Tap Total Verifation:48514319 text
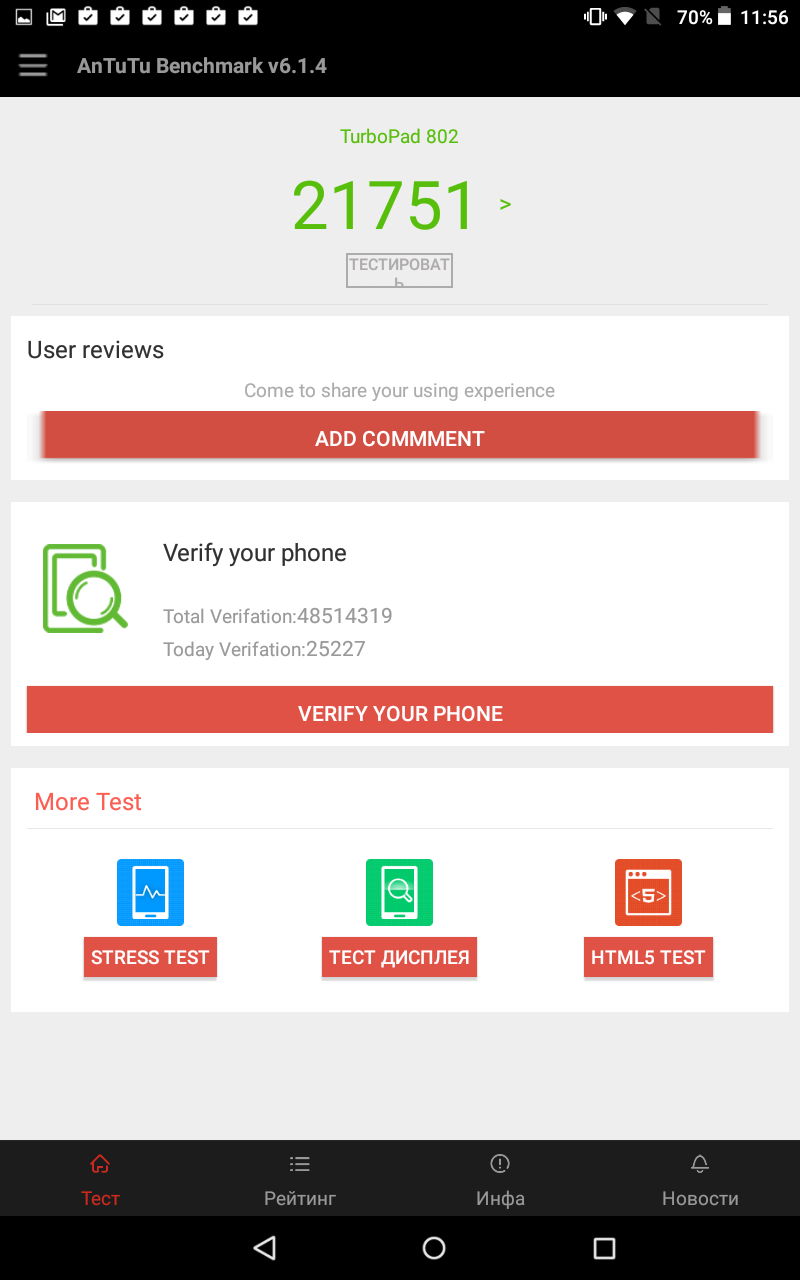 (278, 616)
